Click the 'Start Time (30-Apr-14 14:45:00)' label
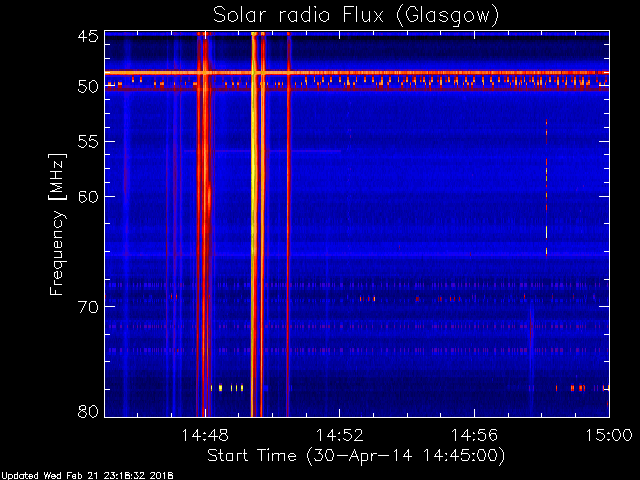 click(x=356, y=455)
